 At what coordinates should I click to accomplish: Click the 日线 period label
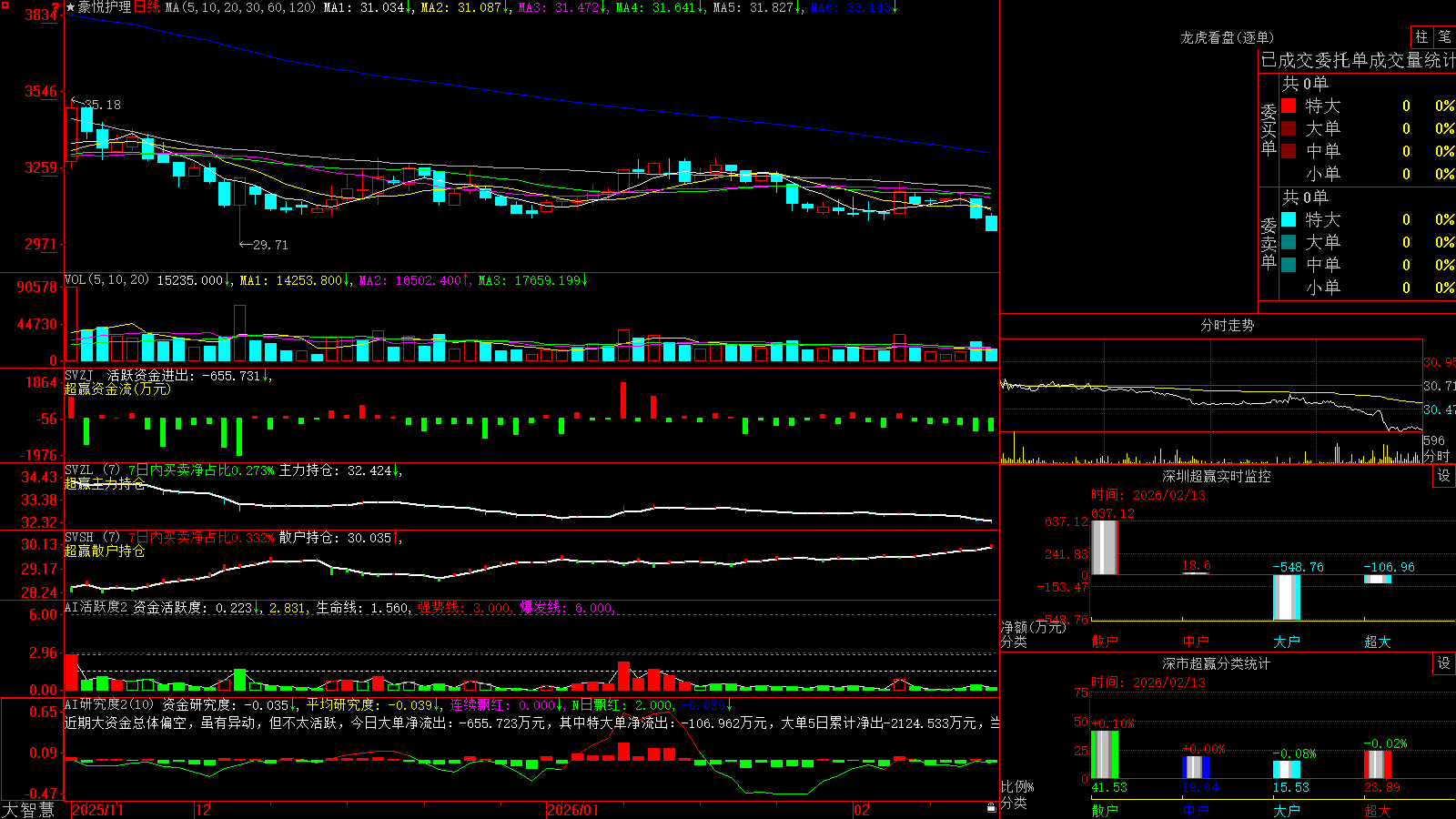(x=147, y=7)
